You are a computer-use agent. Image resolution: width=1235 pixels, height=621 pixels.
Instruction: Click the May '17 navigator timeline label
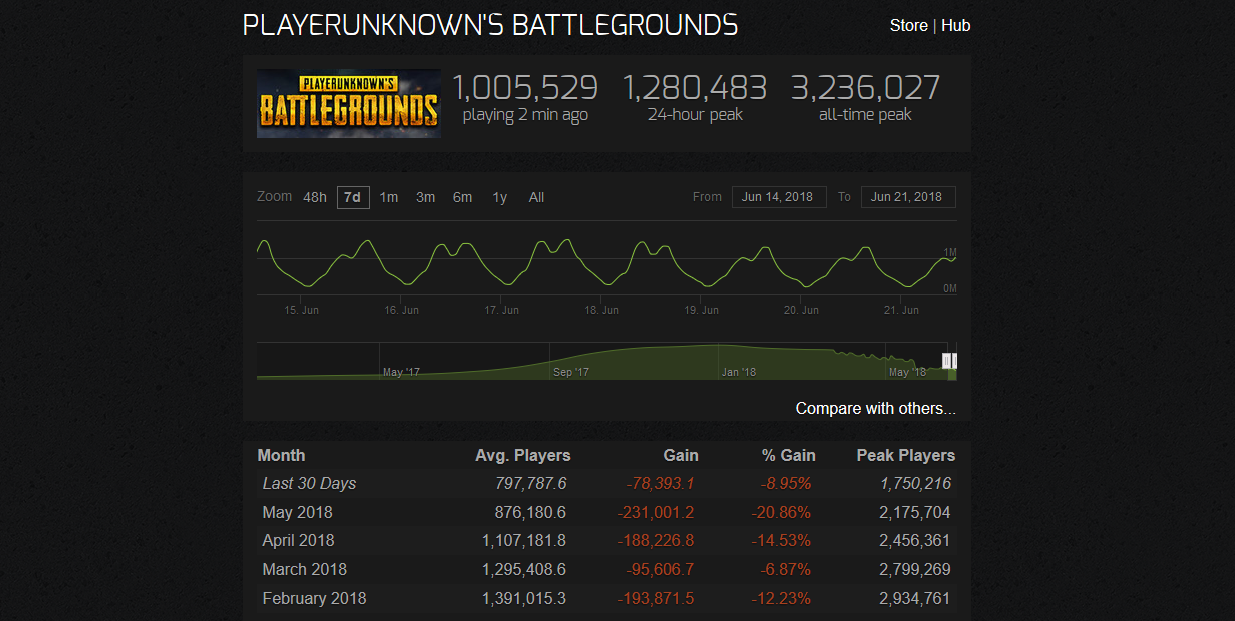pyautogui.click(x=401, y=372)
